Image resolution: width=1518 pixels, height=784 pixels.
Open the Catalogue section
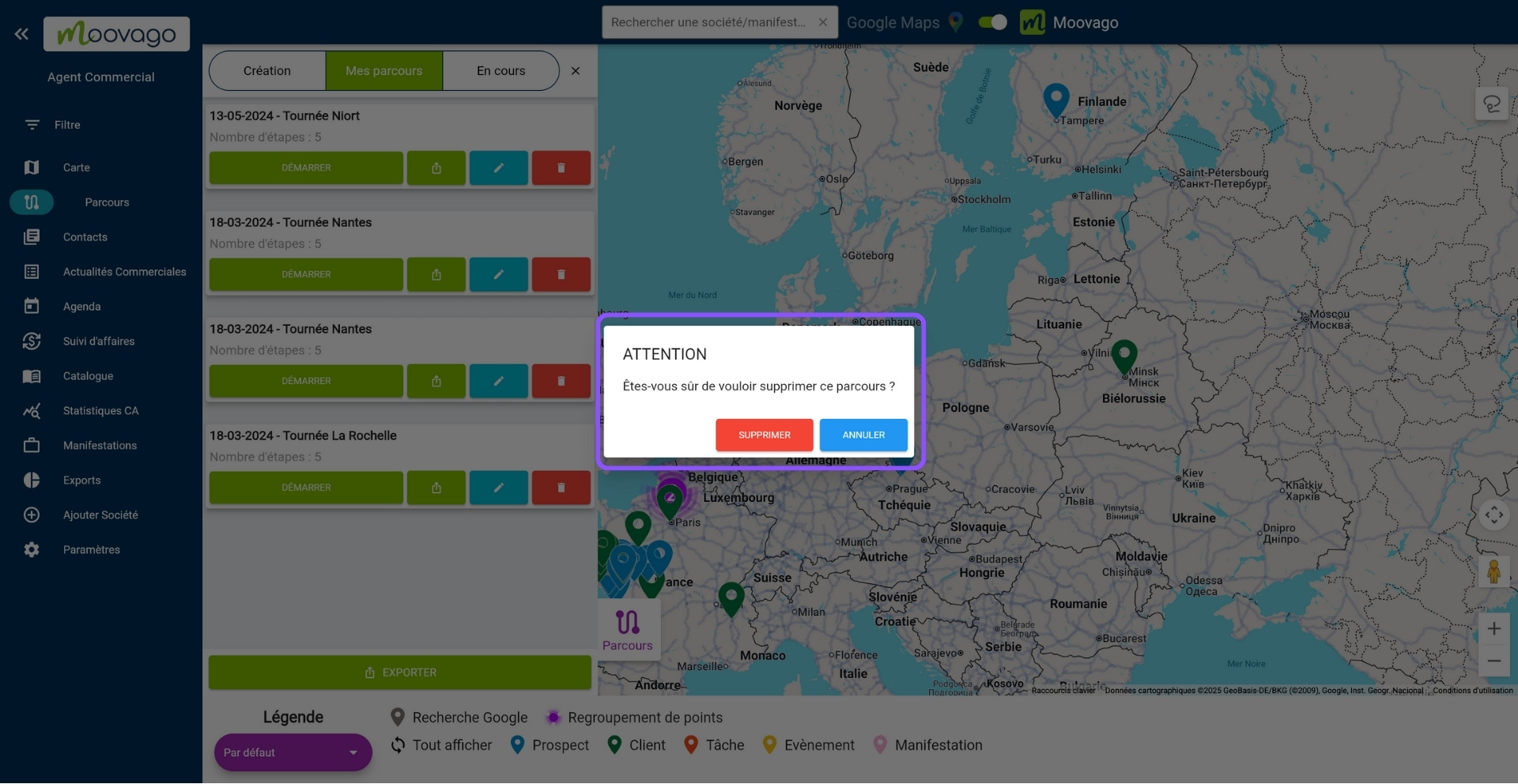pos(88,375)
